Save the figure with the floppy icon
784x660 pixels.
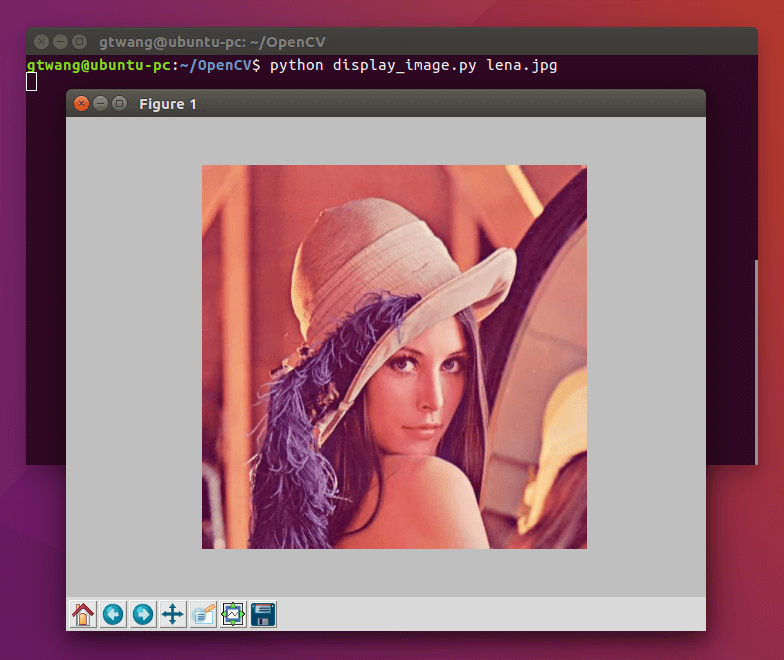[x=263, y=614]
